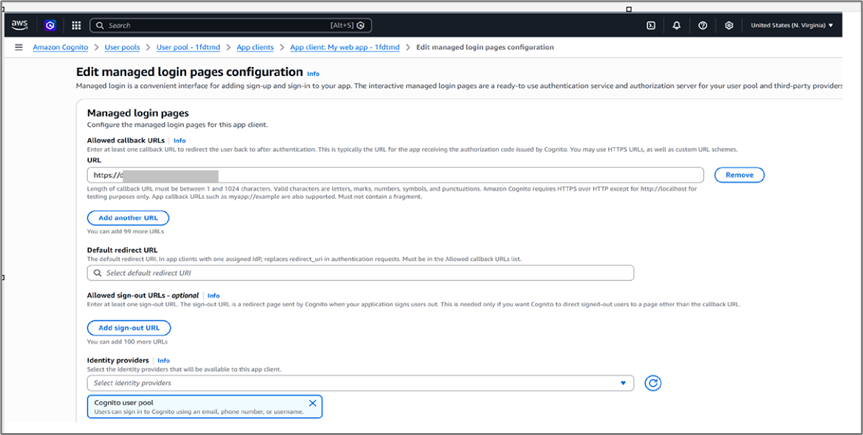Screen dimensions: 863x435
Task: Open CloudShell from the top bar
Action: tap(651, 25)
